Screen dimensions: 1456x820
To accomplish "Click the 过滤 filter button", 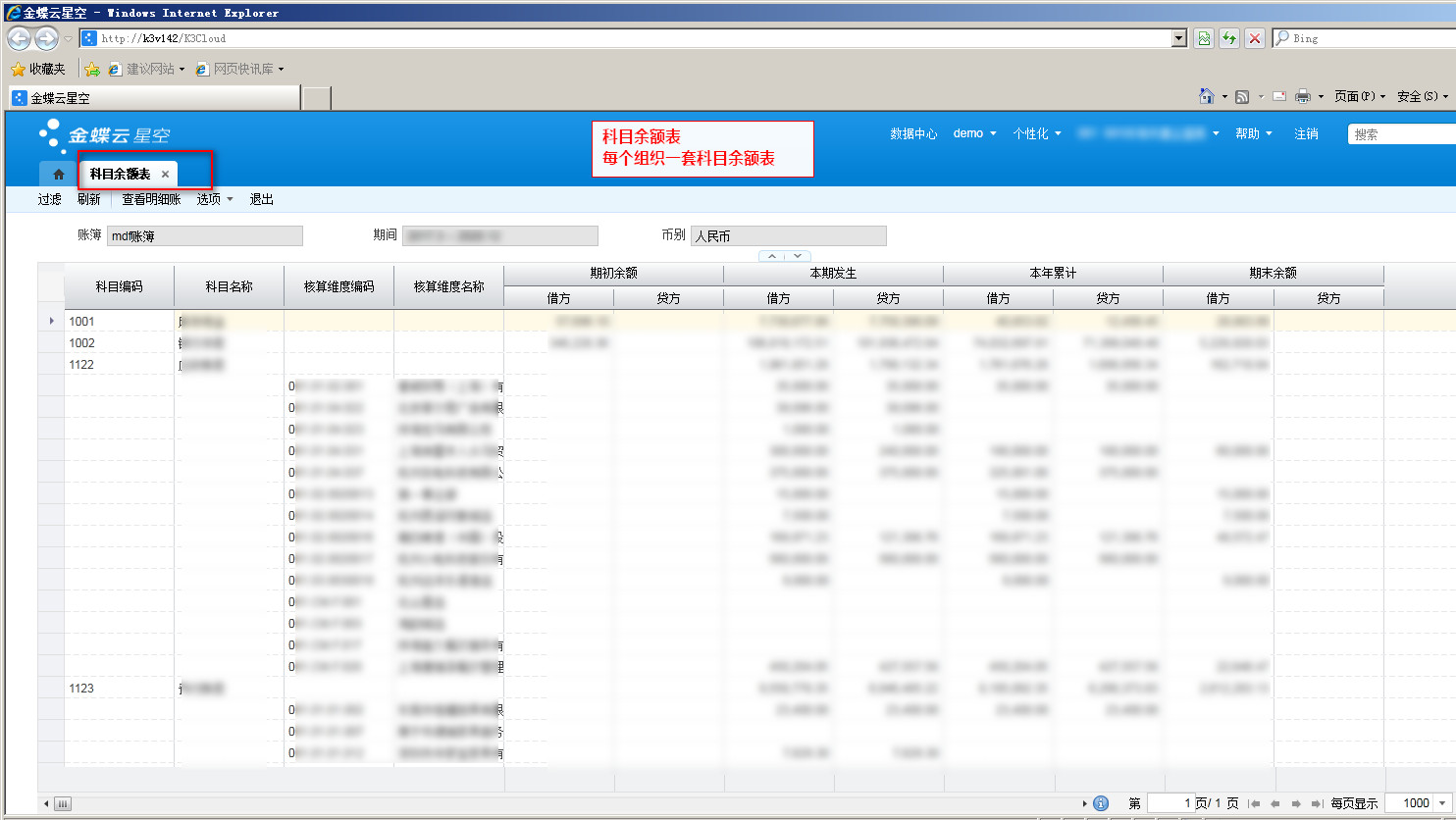I will click(x=49, y=199).
